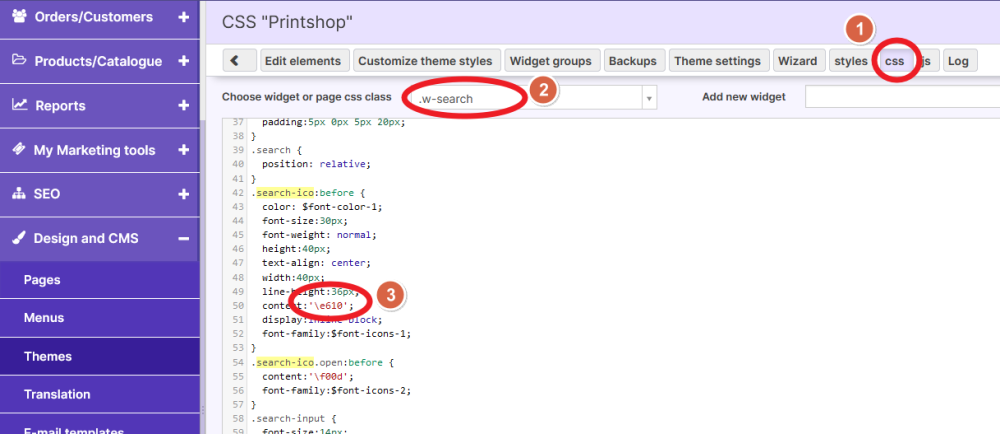The width and height of the screenshot is (1000, 434).
Task: Click the My Marketing tools tag icon
Action: point(19,150)
